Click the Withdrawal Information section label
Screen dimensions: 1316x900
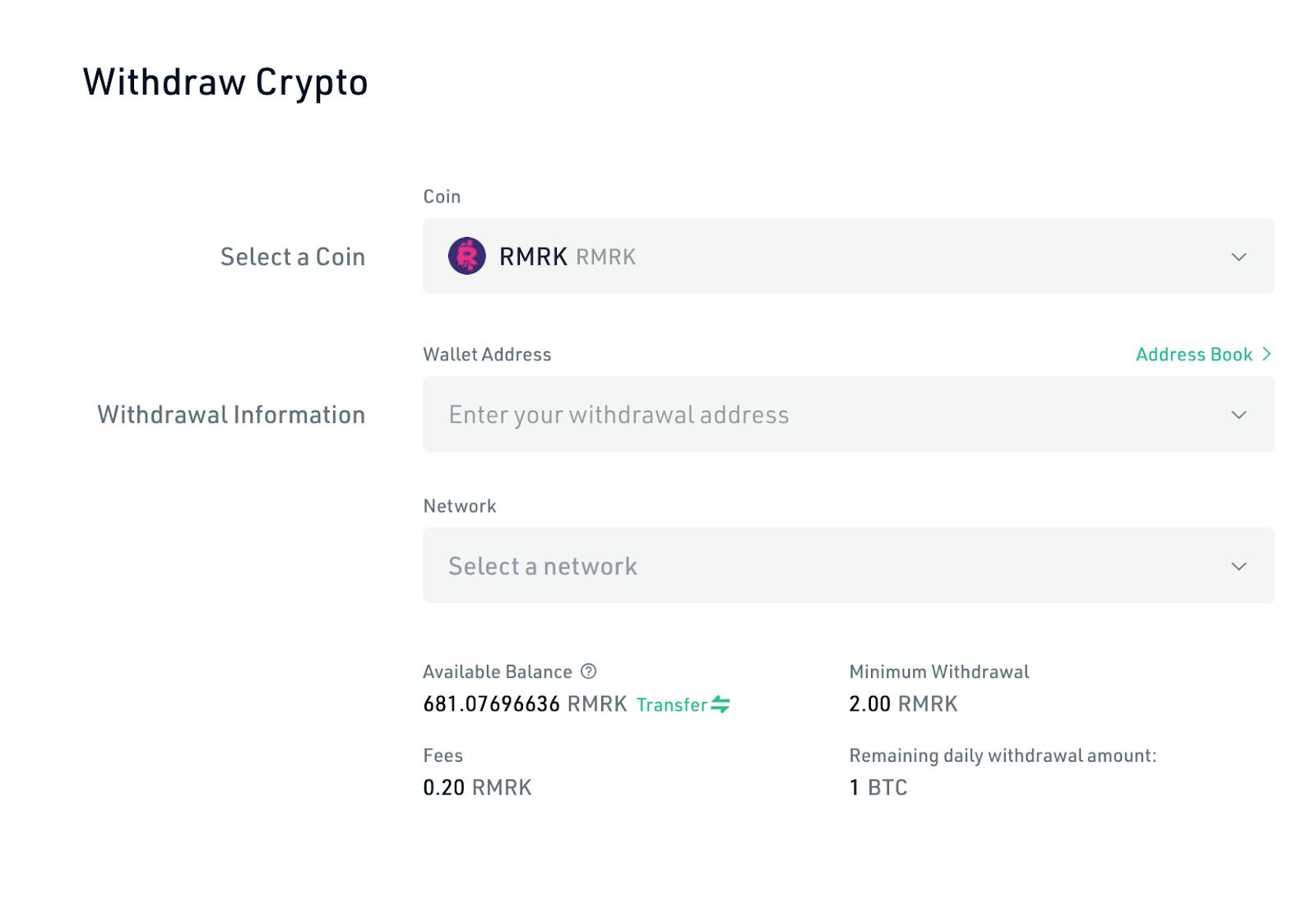(x=231, y=415)
